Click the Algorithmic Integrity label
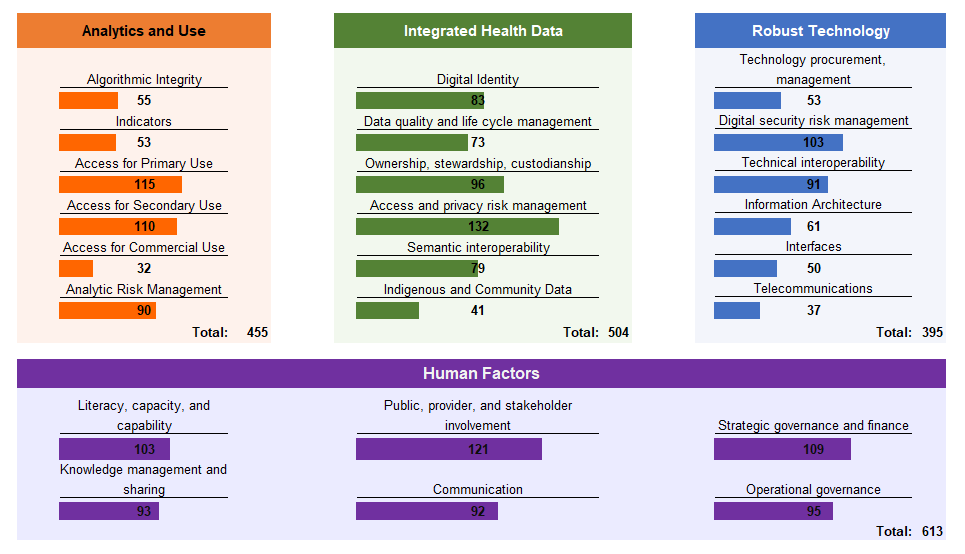 (x=144, y=80)
